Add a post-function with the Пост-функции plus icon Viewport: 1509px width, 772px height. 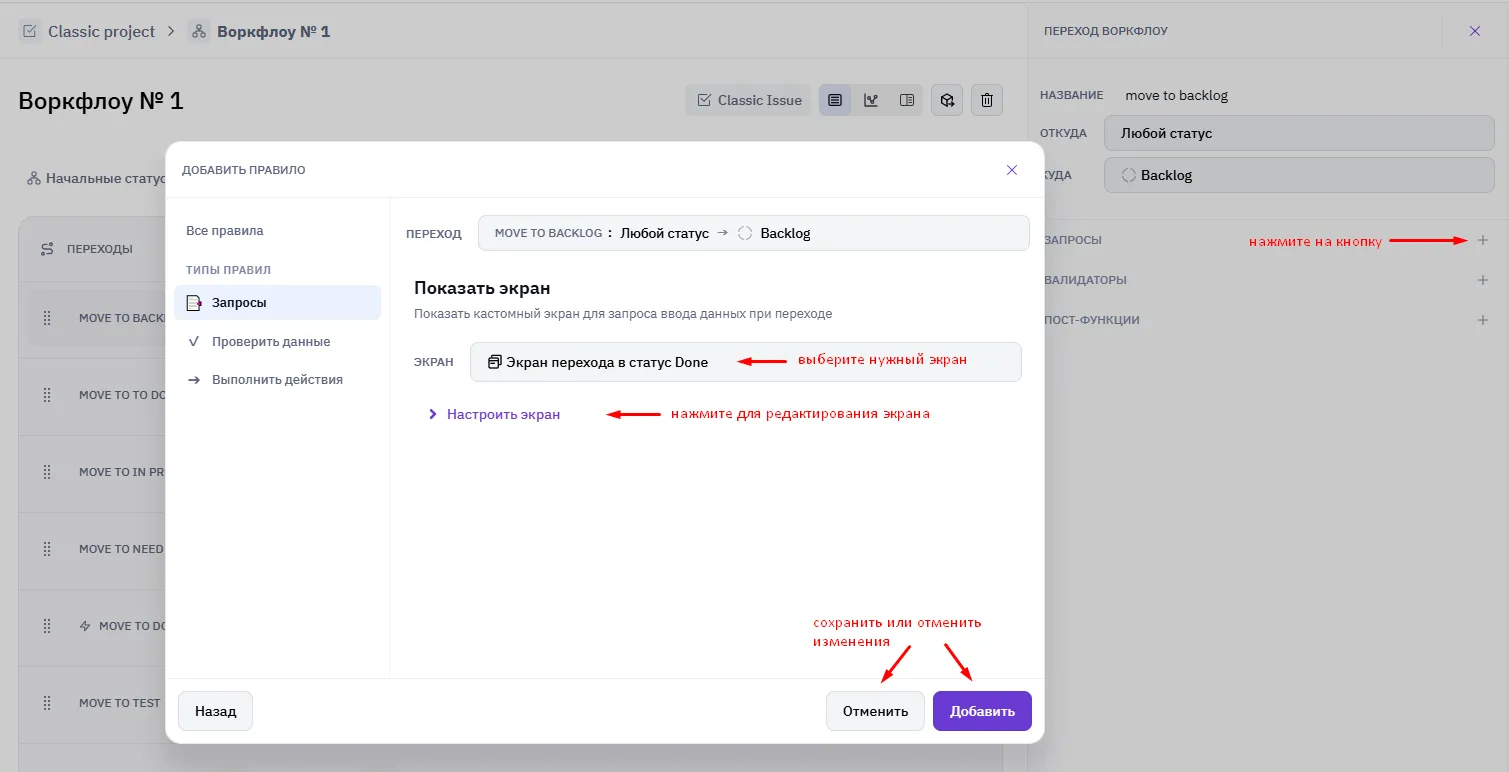pos(1483,320)
